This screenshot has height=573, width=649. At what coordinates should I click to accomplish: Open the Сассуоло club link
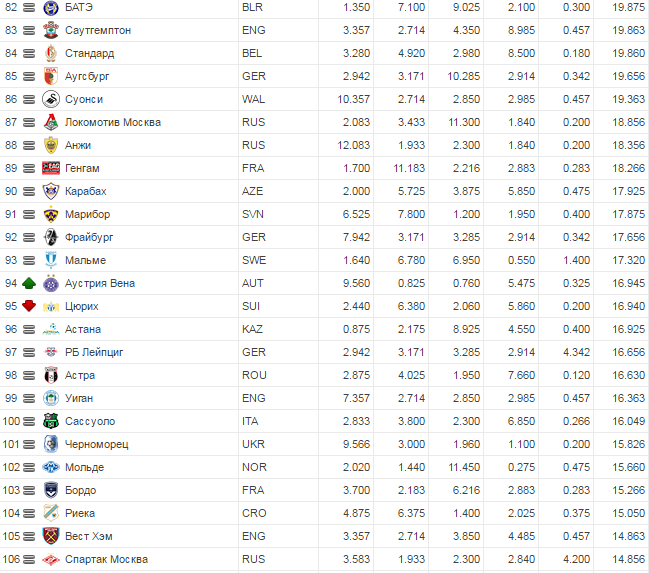pos(90,421)
